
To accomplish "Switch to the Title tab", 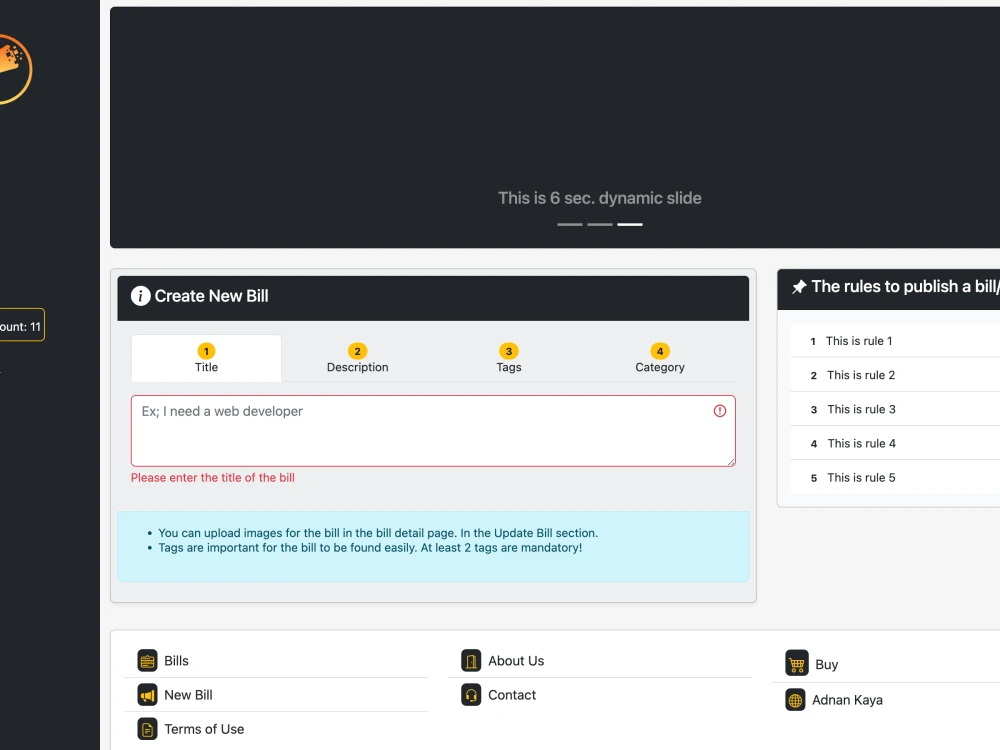I will (x=206, y=358).
